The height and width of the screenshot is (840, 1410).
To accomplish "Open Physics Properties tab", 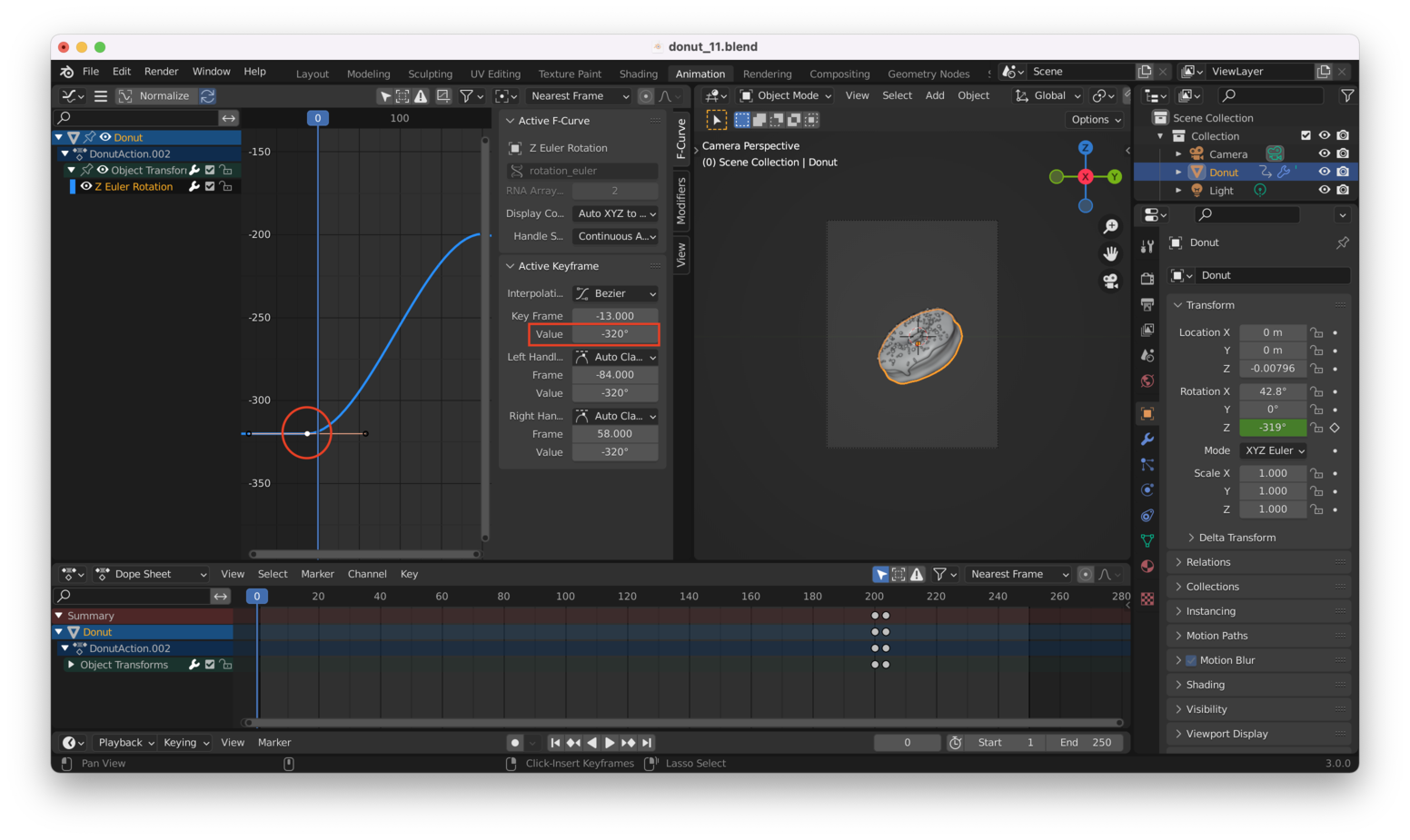I will (x=1147, y=489).
